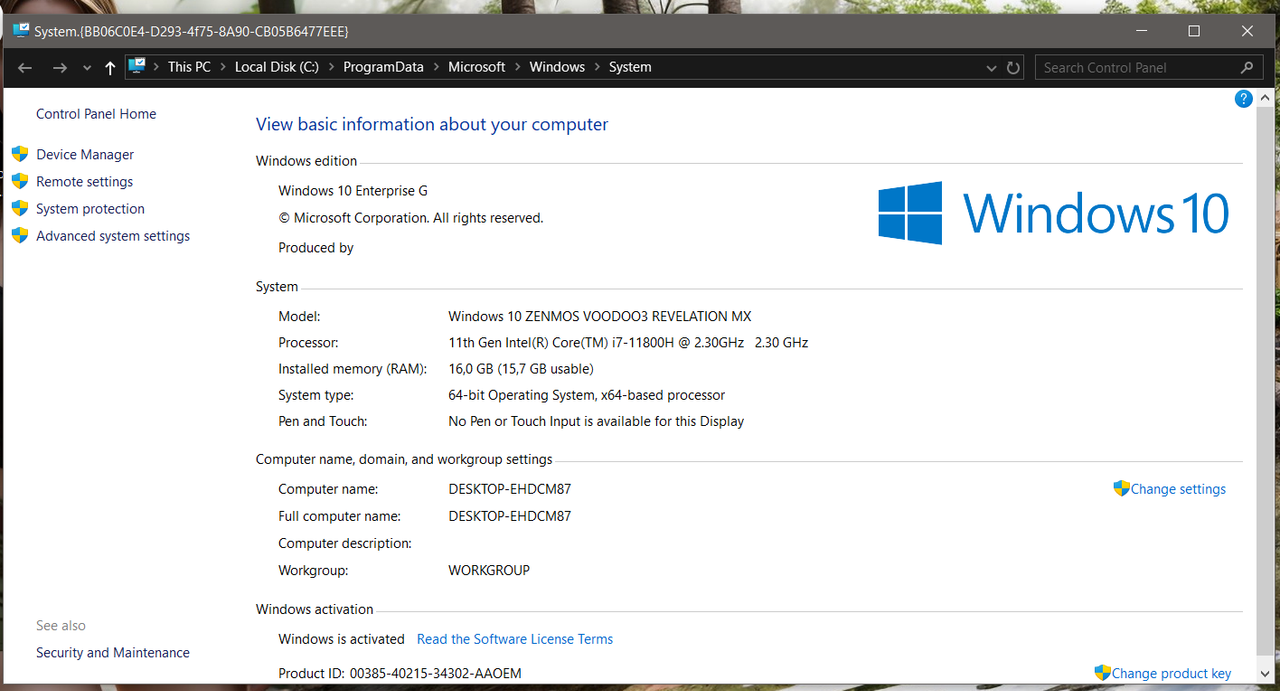Expand chevron after Microsoft breadcrumb
This screenshot has width=1280, height=691.
(x=518, y=67)
